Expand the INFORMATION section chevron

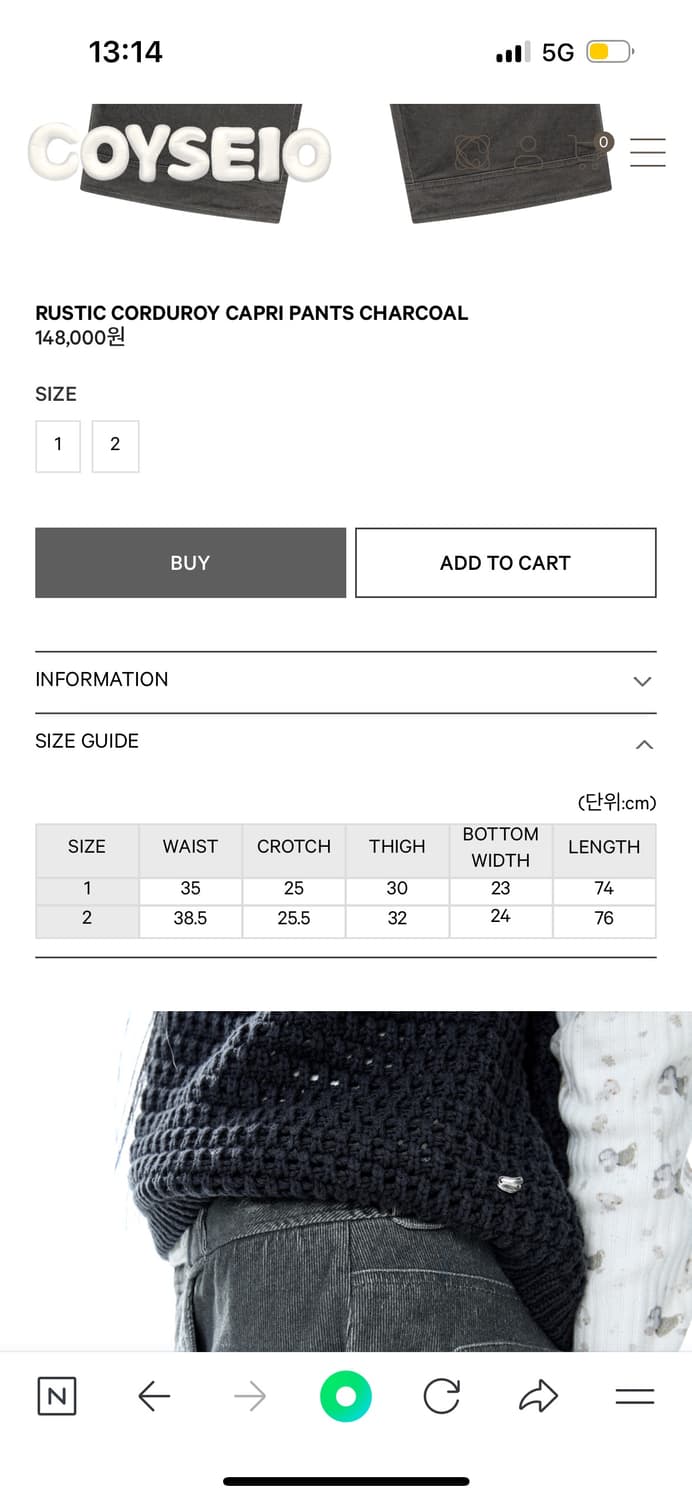(643, 681)
